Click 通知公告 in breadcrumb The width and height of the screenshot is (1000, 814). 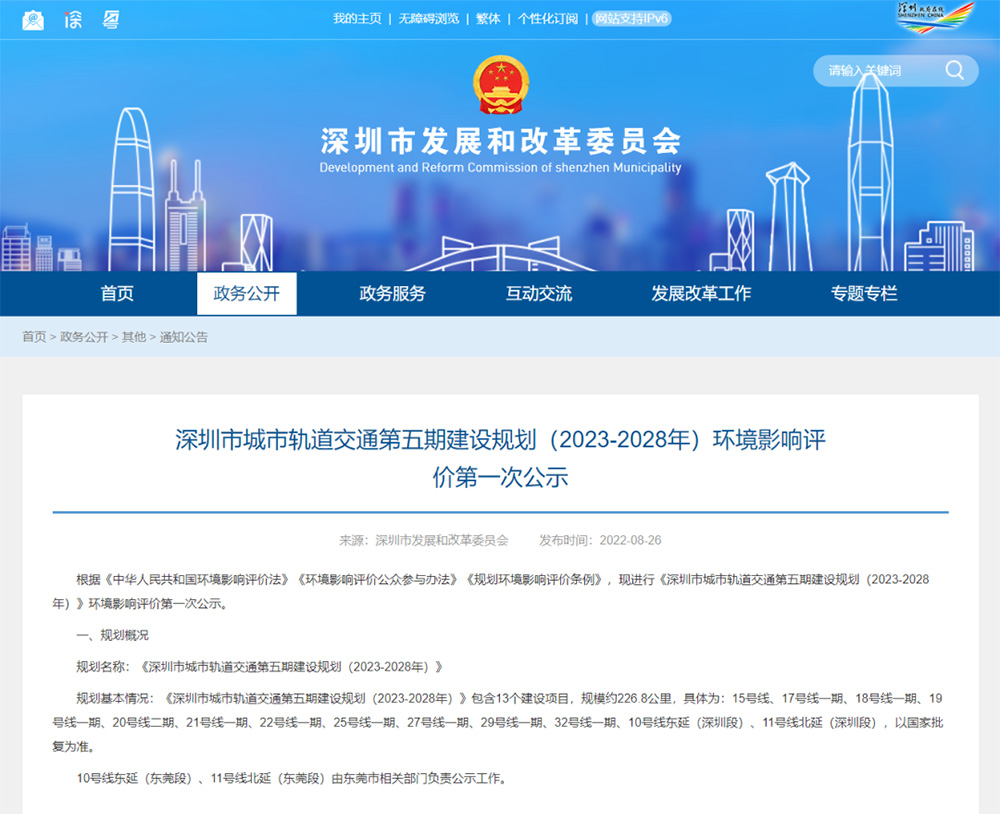click(x=184, y=337)
